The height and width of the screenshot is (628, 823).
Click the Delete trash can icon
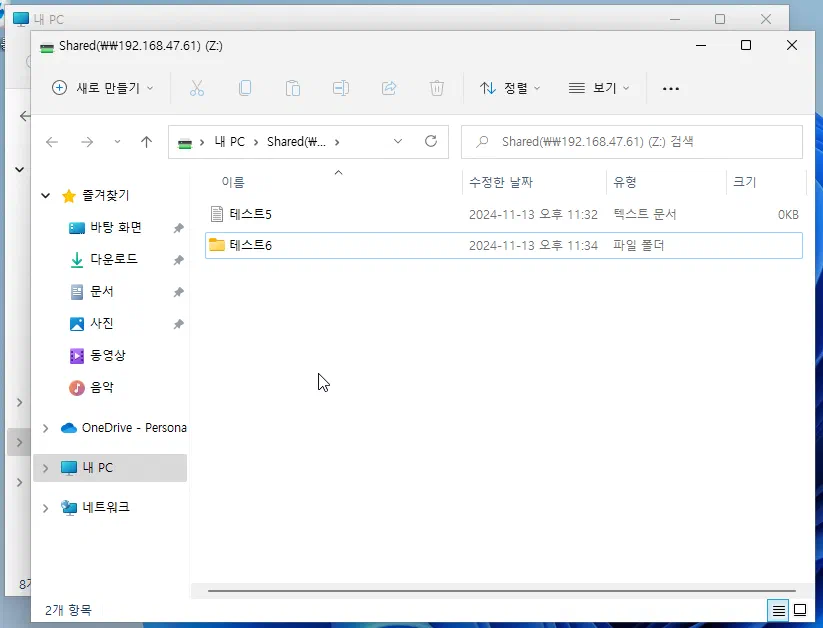(437, 88)
